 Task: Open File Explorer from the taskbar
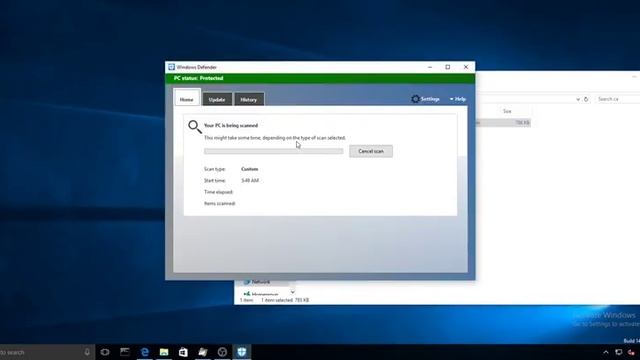pyautogui.click(x=164, y=352)
